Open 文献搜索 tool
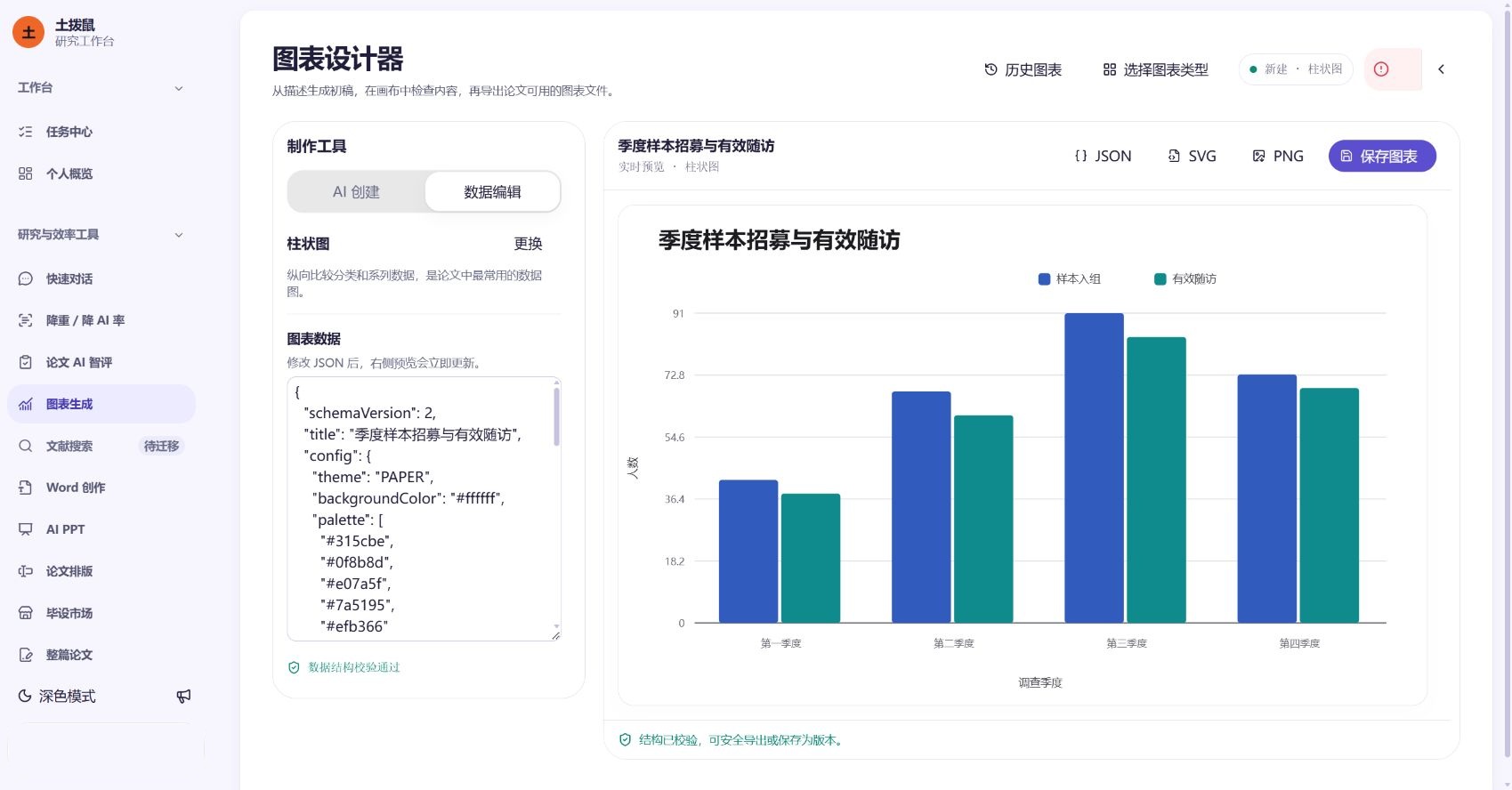 (x=101, y=446)
